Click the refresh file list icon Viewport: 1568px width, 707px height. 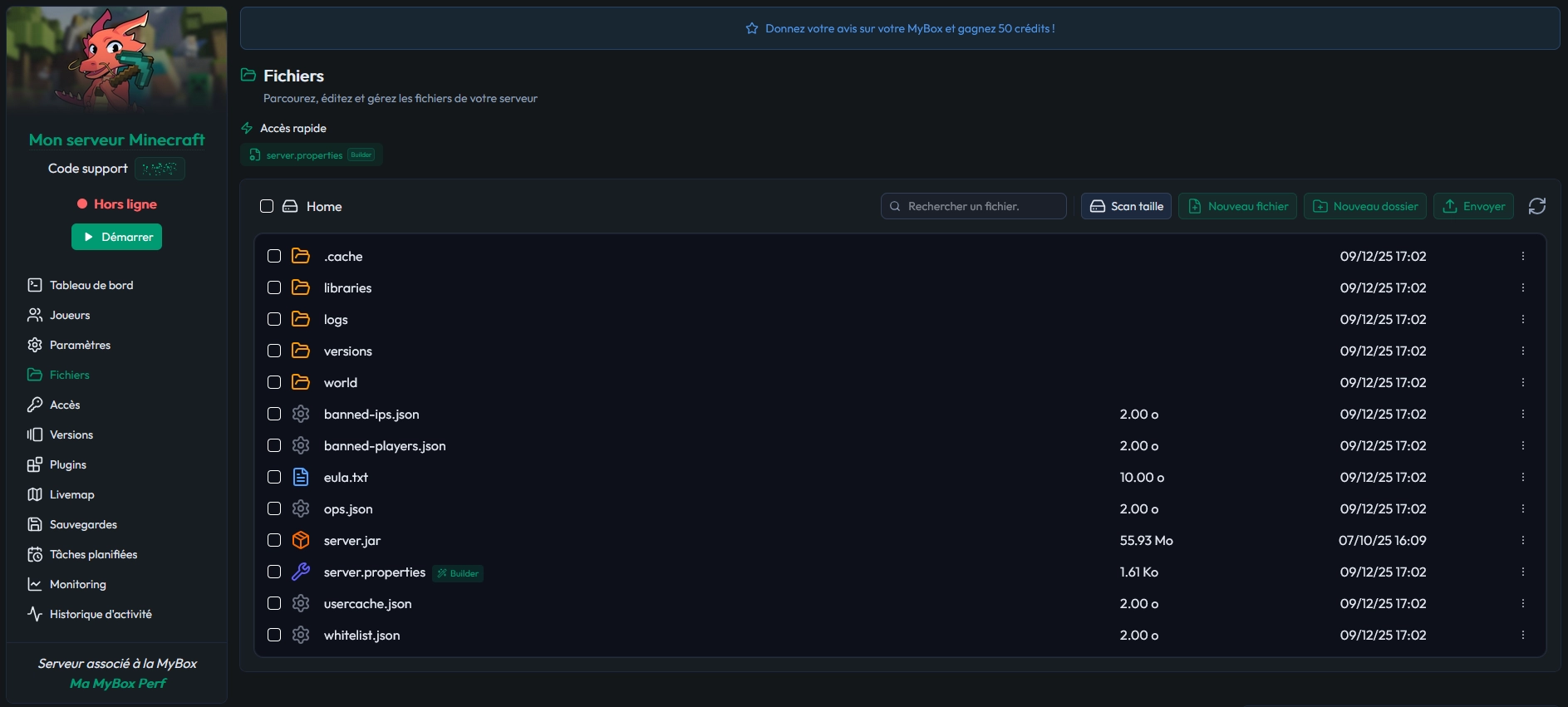pos(1536,206)
